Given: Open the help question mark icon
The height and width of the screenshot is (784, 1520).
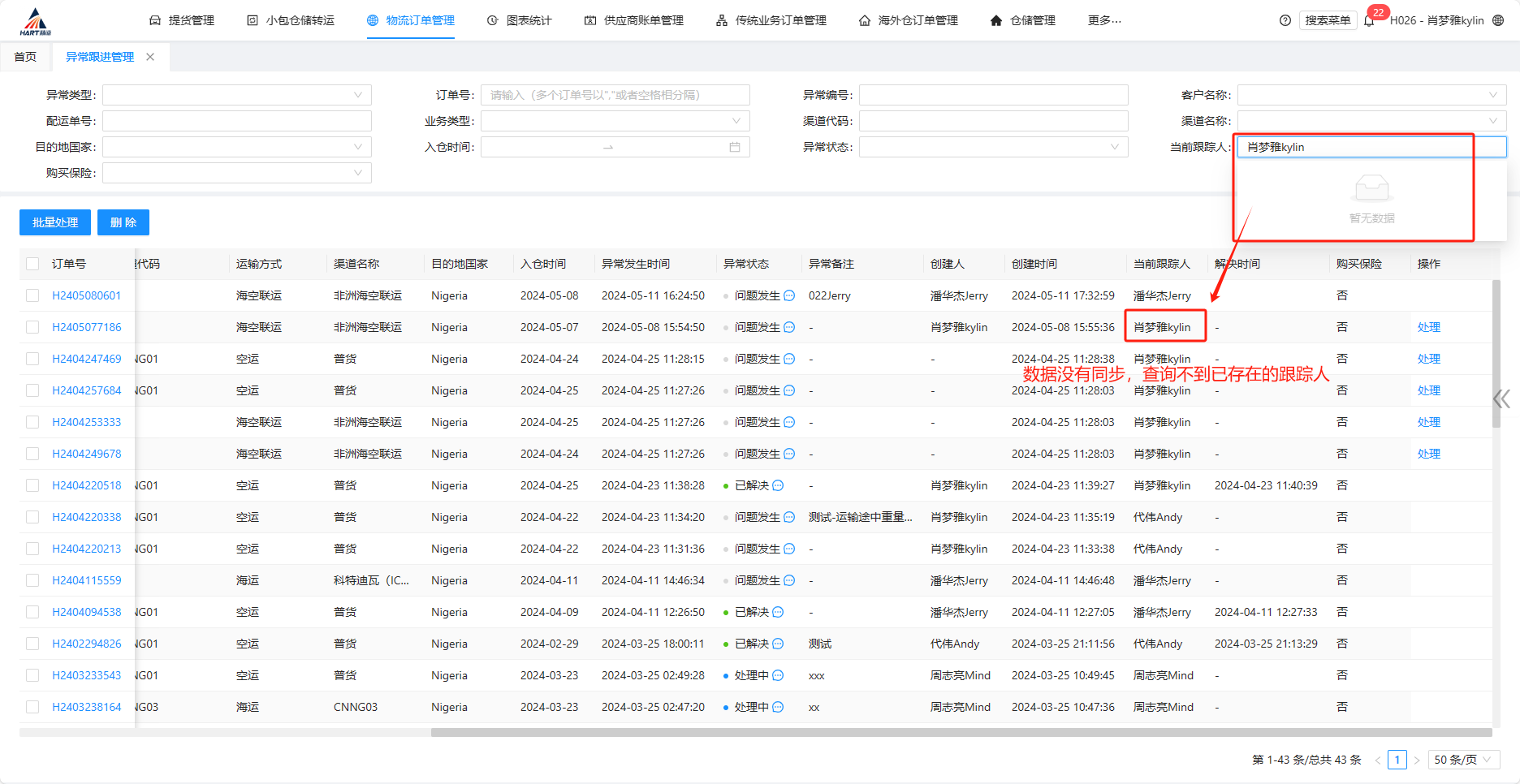Looking at the screenshot, I should pos(1285,20).
